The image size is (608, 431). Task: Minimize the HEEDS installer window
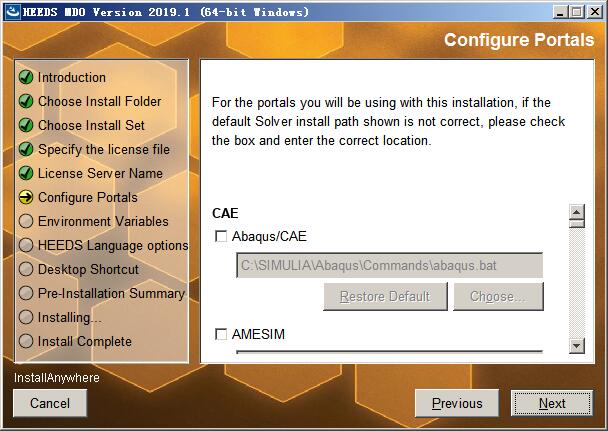(x=560, y=12)
